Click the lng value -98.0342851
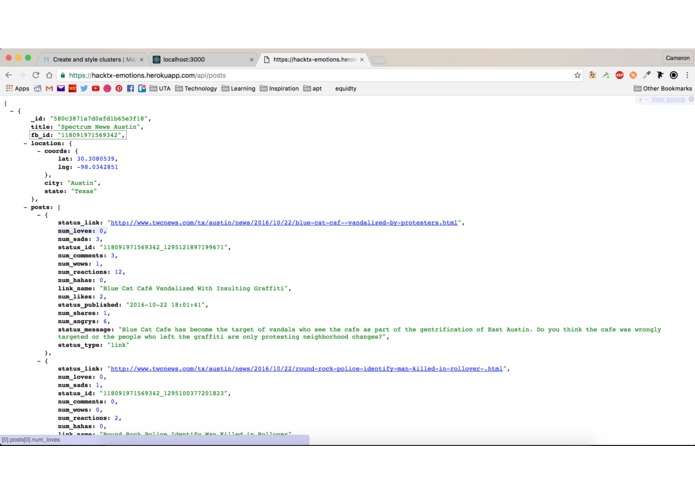The height and width of the screenshot is (494, 695). click(98, 167)
